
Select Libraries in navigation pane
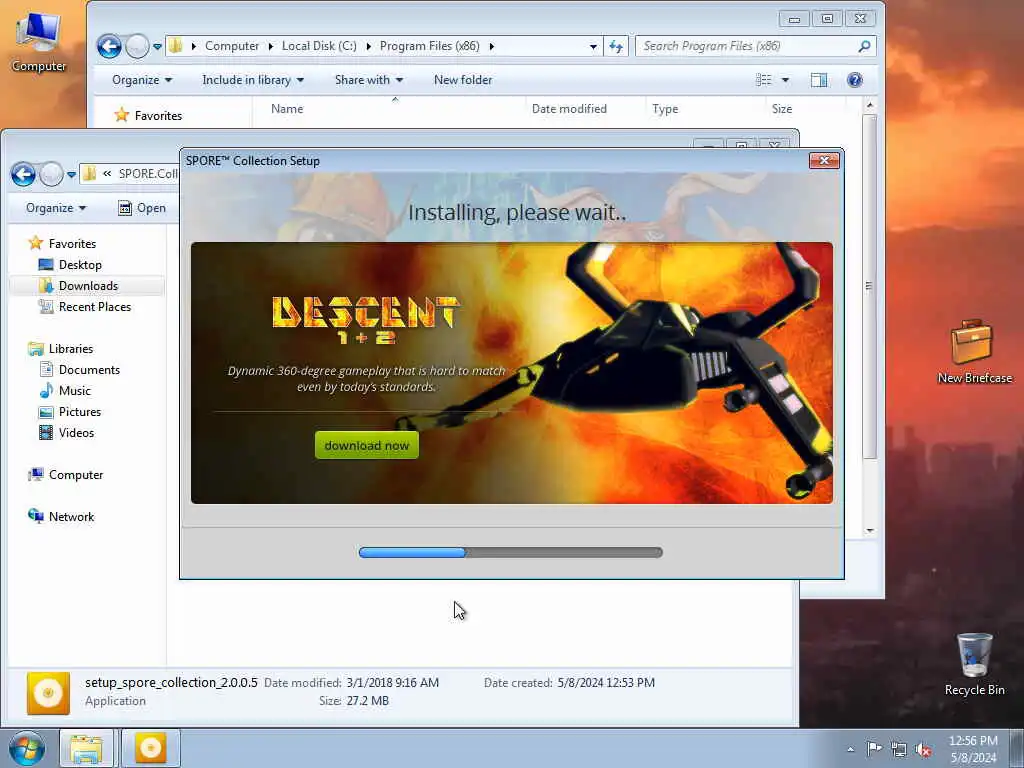[71, 349]
